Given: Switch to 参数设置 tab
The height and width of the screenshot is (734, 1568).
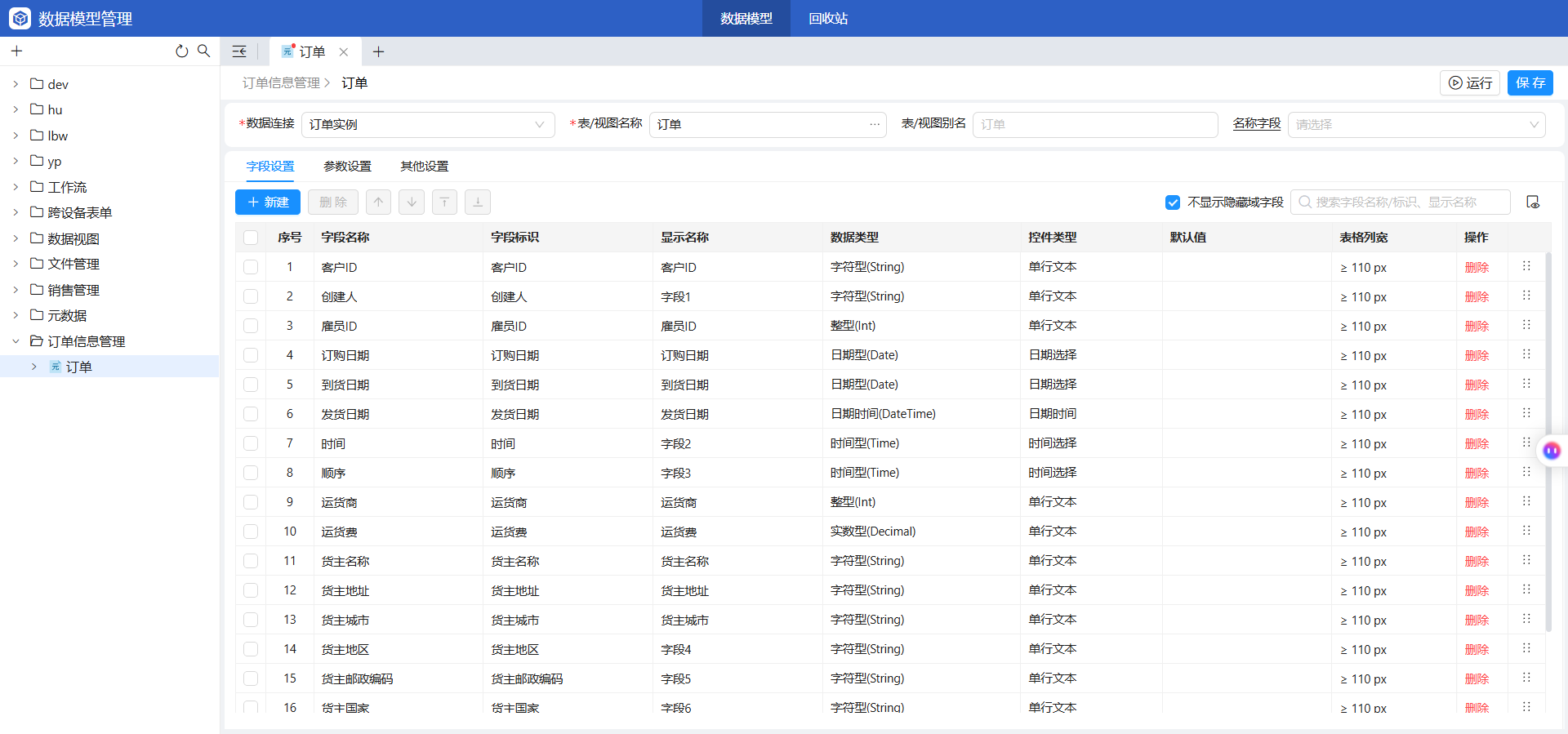Looking at the screenshot, I should click(347, 166).
